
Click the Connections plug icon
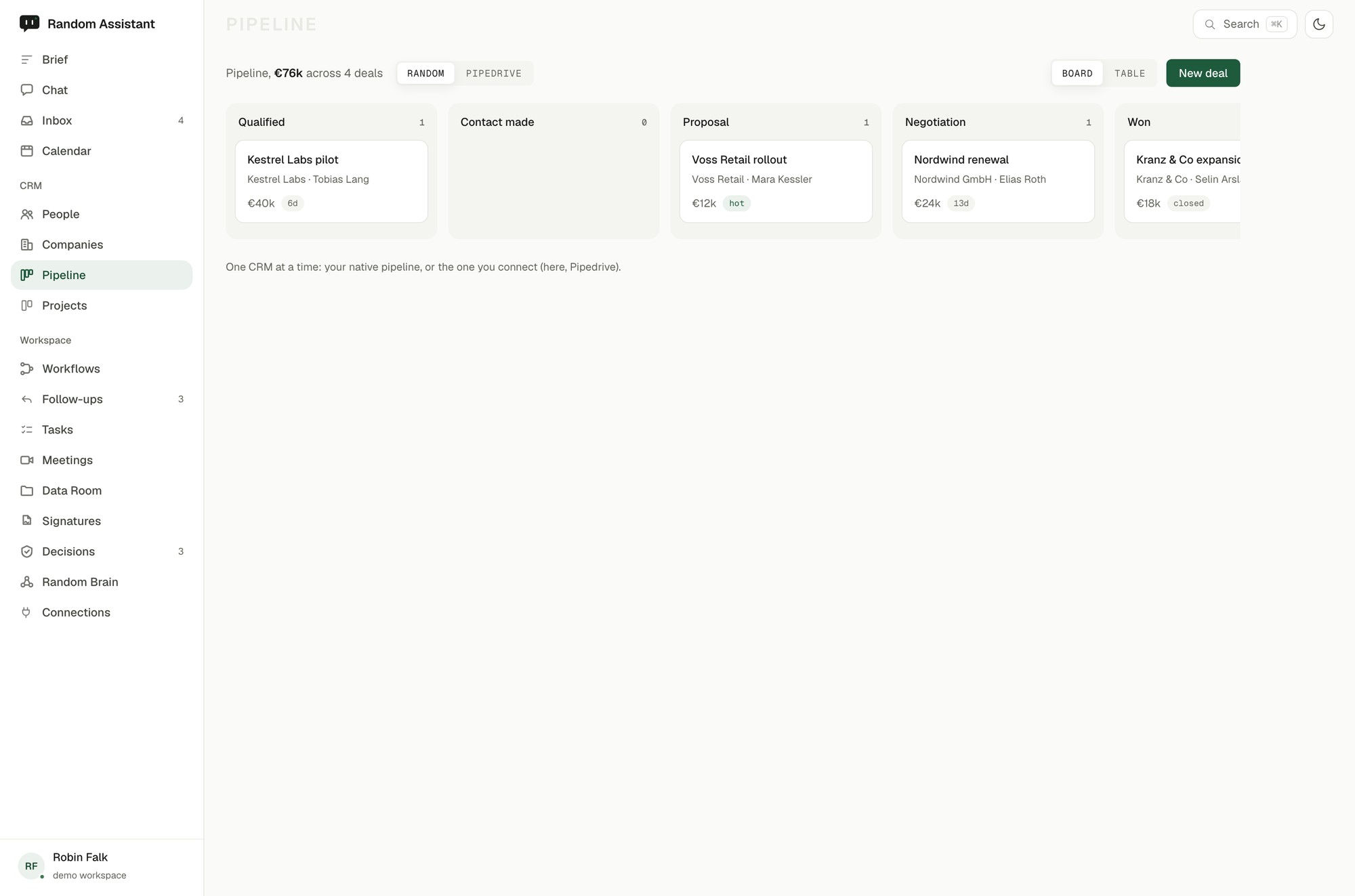tap(26, 612)
